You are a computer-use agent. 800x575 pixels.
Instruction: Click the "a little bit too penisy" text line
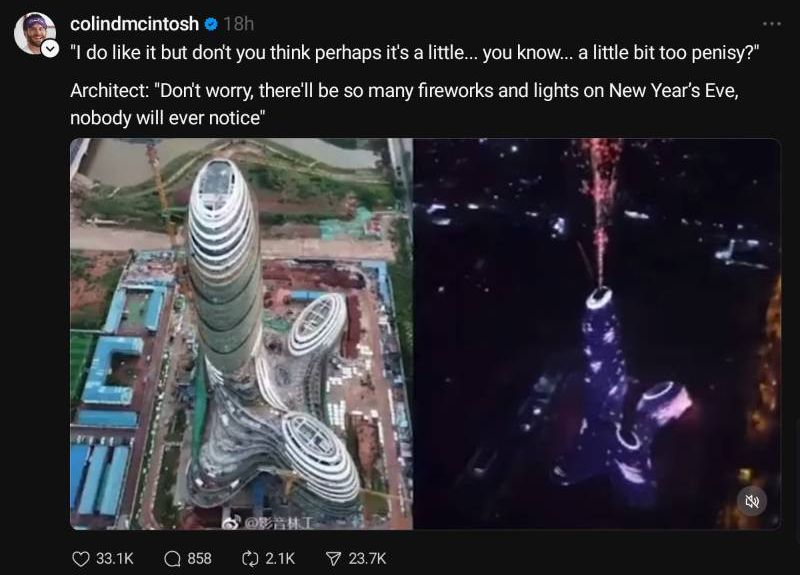point(414,54)
